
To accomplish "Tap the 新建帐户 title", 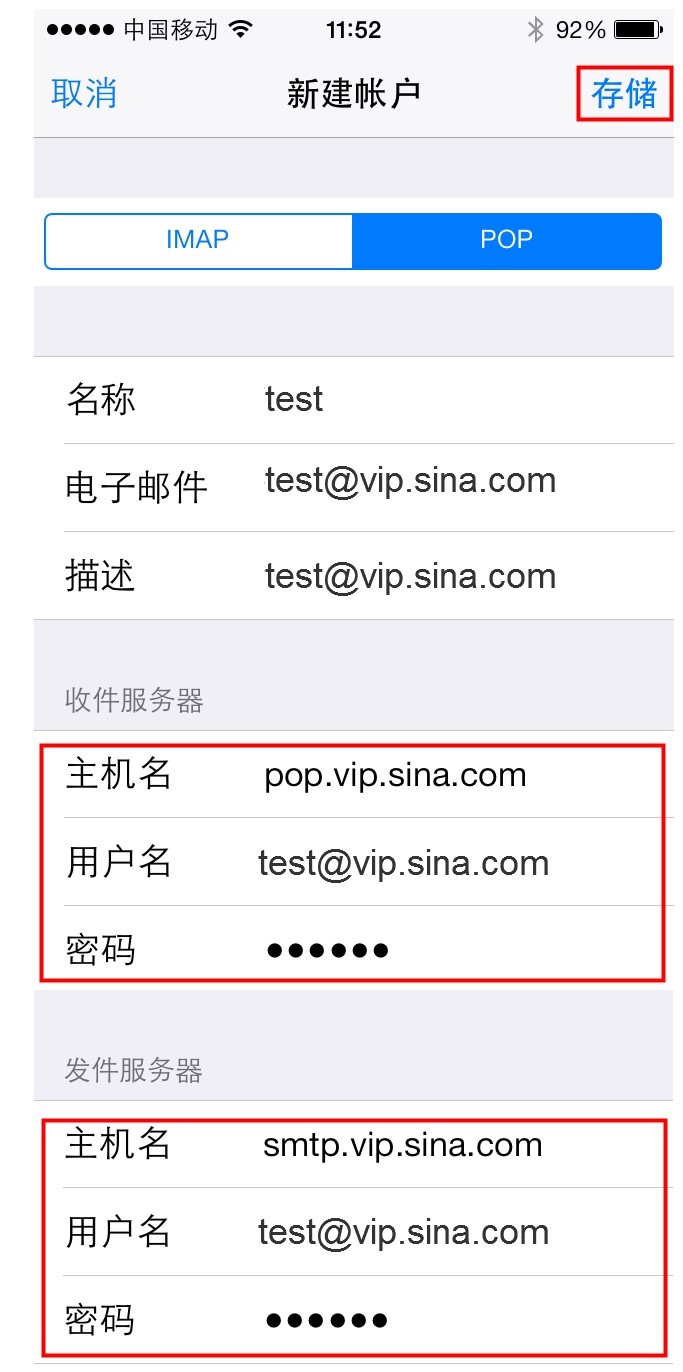I will tap(354, 93).
